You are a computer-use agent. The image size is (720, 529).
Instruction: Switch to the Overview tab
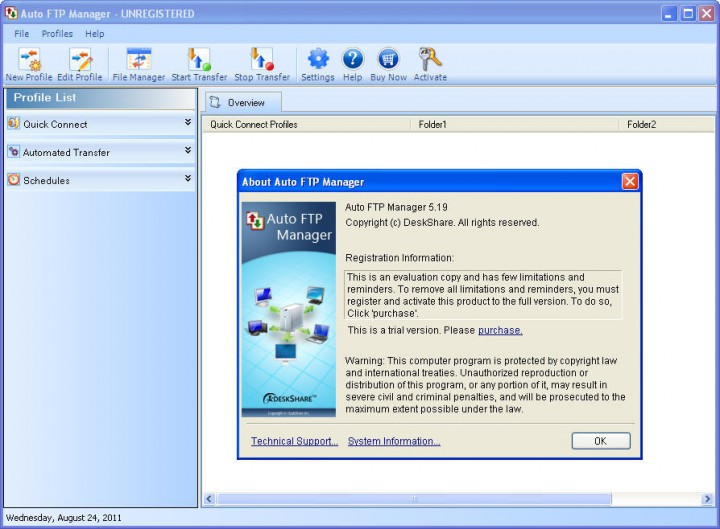tap(243, 102)
